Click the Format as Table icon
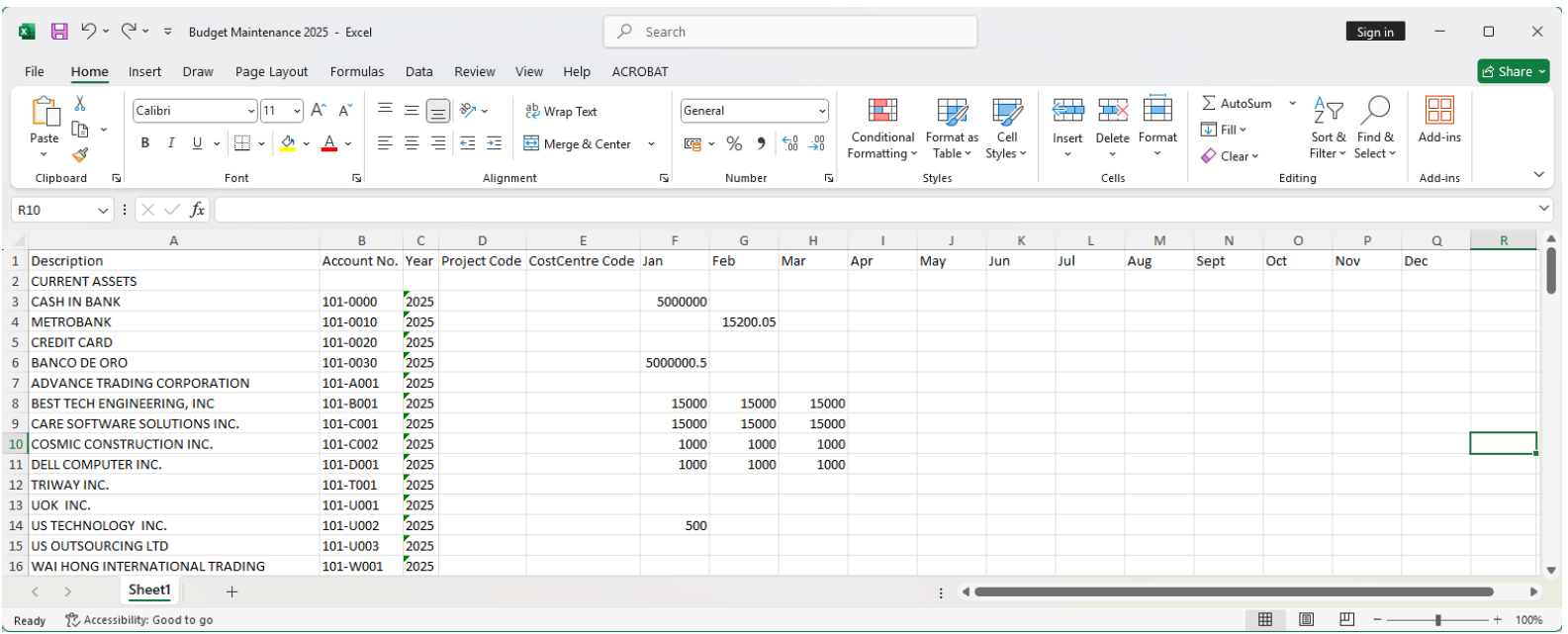Image resolution: width=1568 pixels, height=634 pixels. 952,110
